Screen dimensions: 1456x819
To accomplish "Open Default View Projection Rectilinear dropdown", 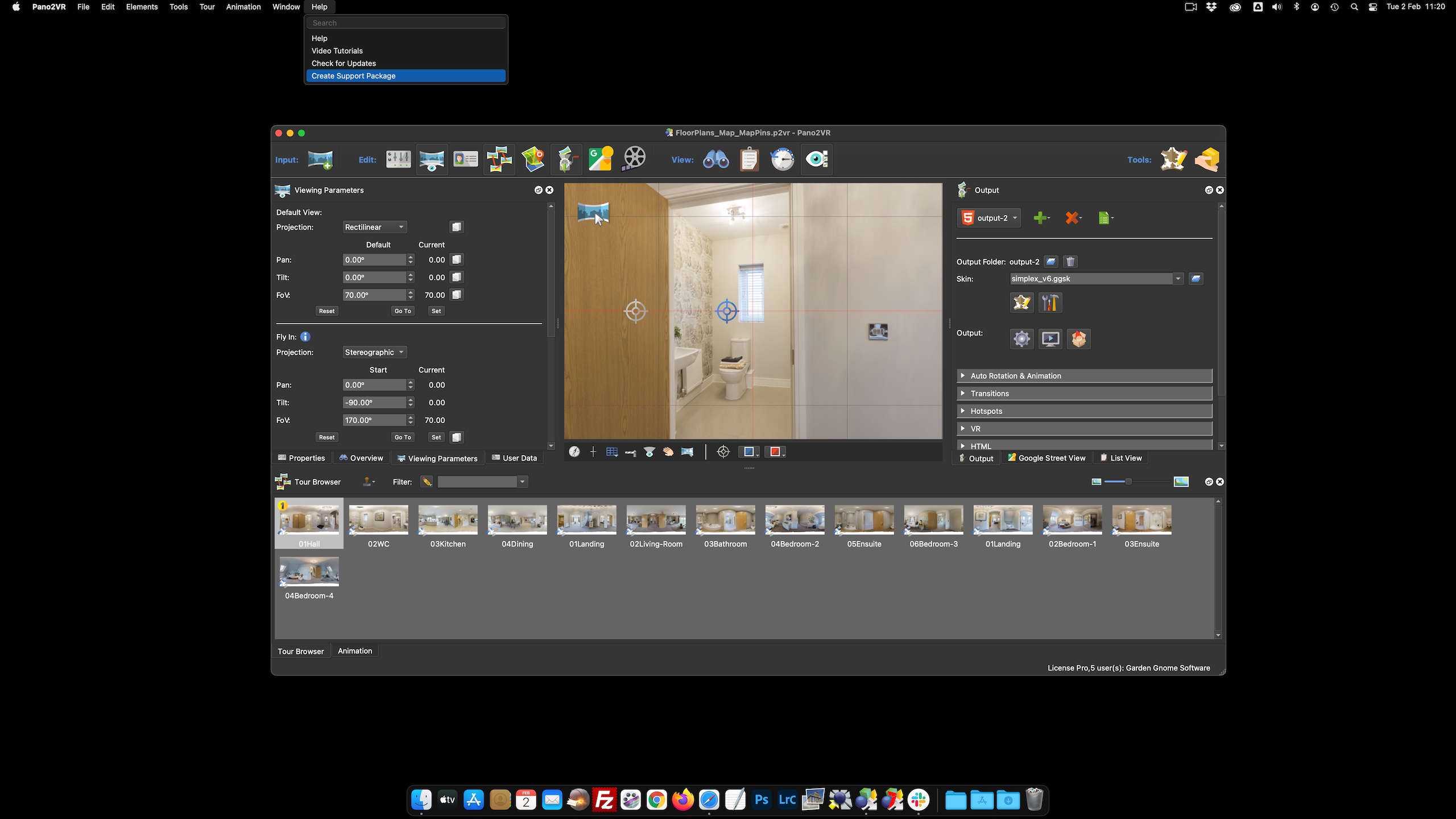I will [374, 227].
